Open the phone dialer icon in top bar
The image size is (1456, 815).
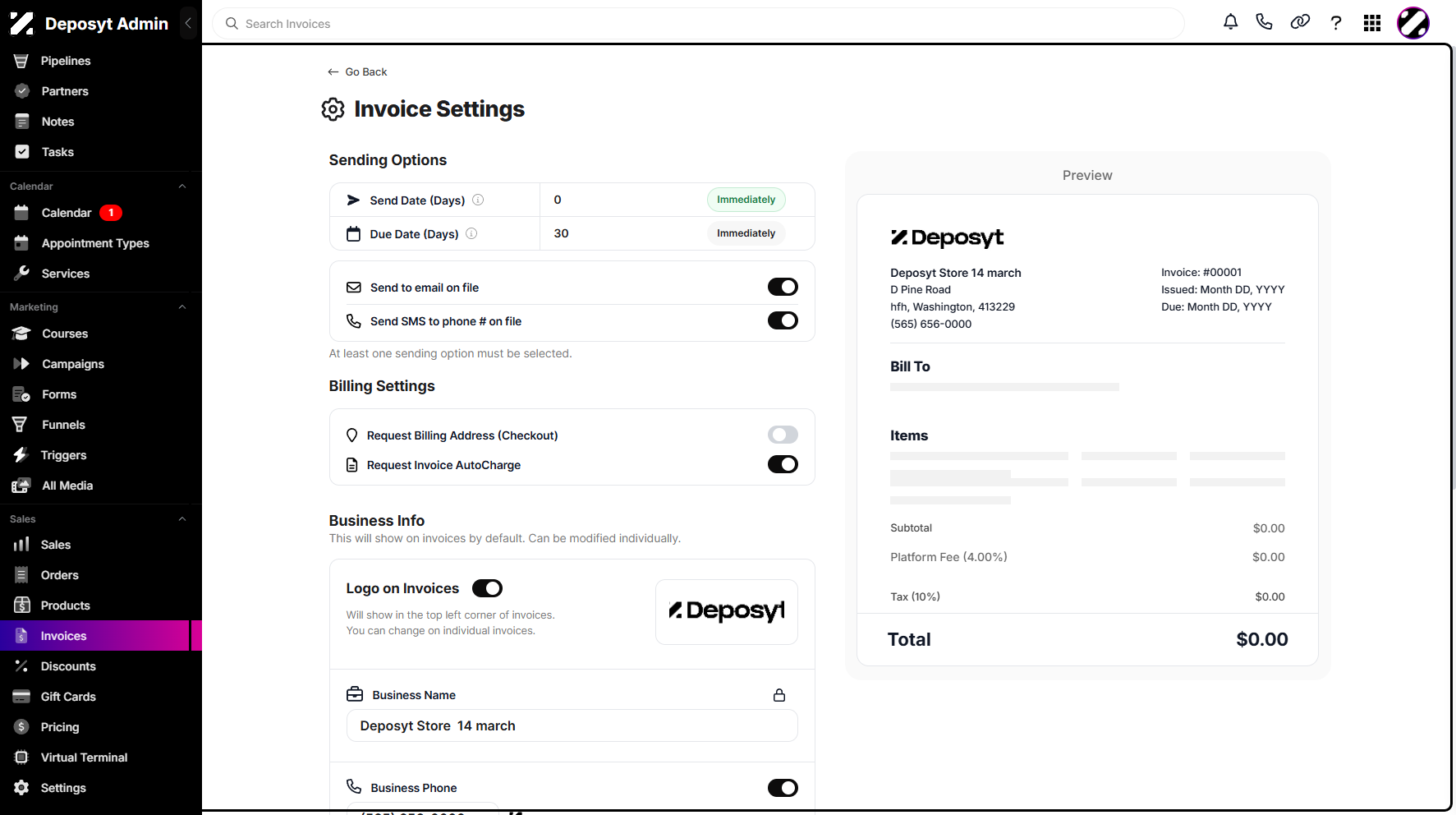[x=1265, y=23]
